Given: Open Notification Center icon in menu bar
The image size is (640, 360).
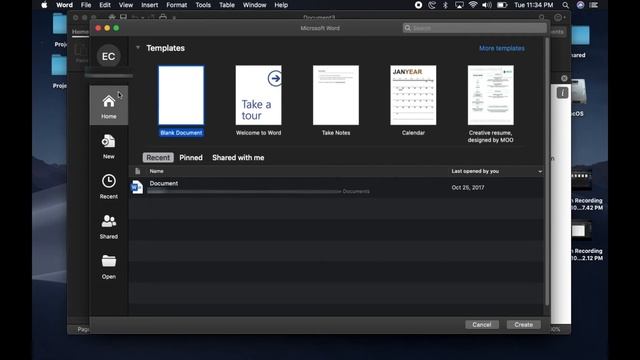Looking at the screenshot, I should (594, 5).
